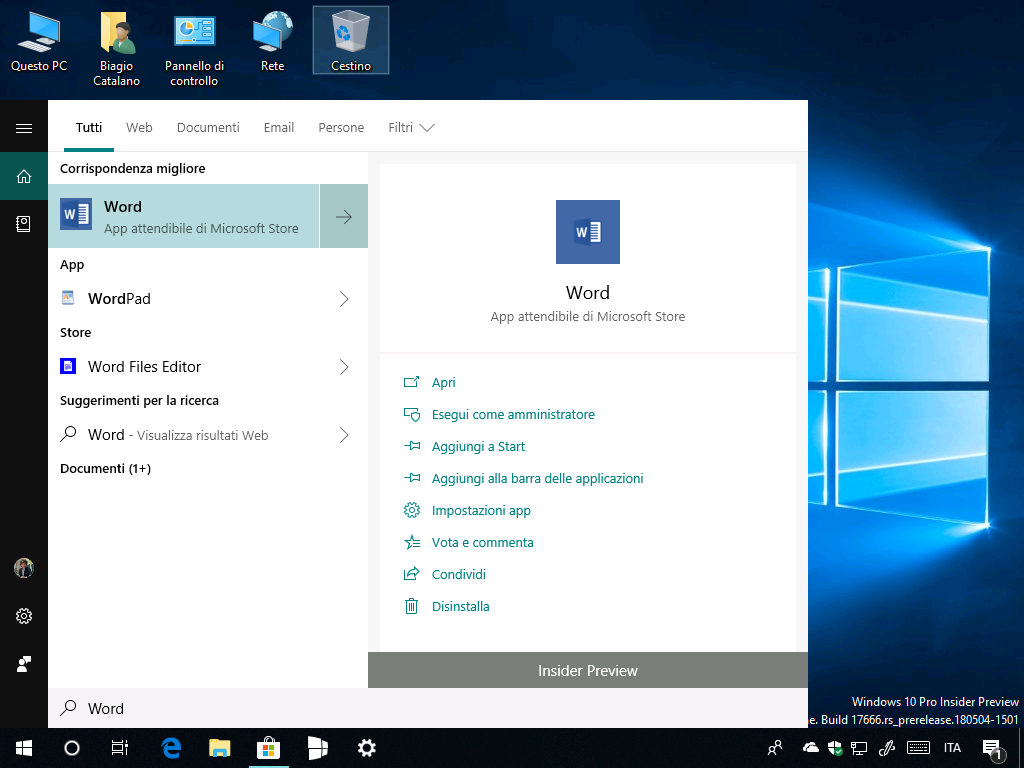Screen dimensions: 1024x768
Task: Expand Word result details arrow
Action: [x=344, y=216]
